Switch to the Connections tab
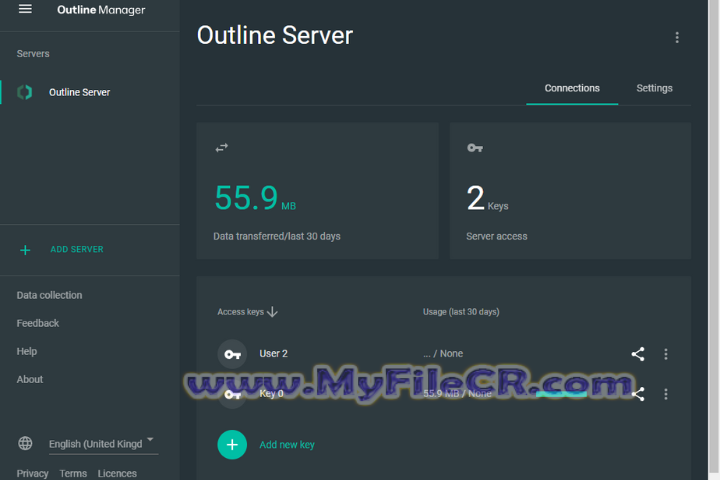 pos(572,88)
